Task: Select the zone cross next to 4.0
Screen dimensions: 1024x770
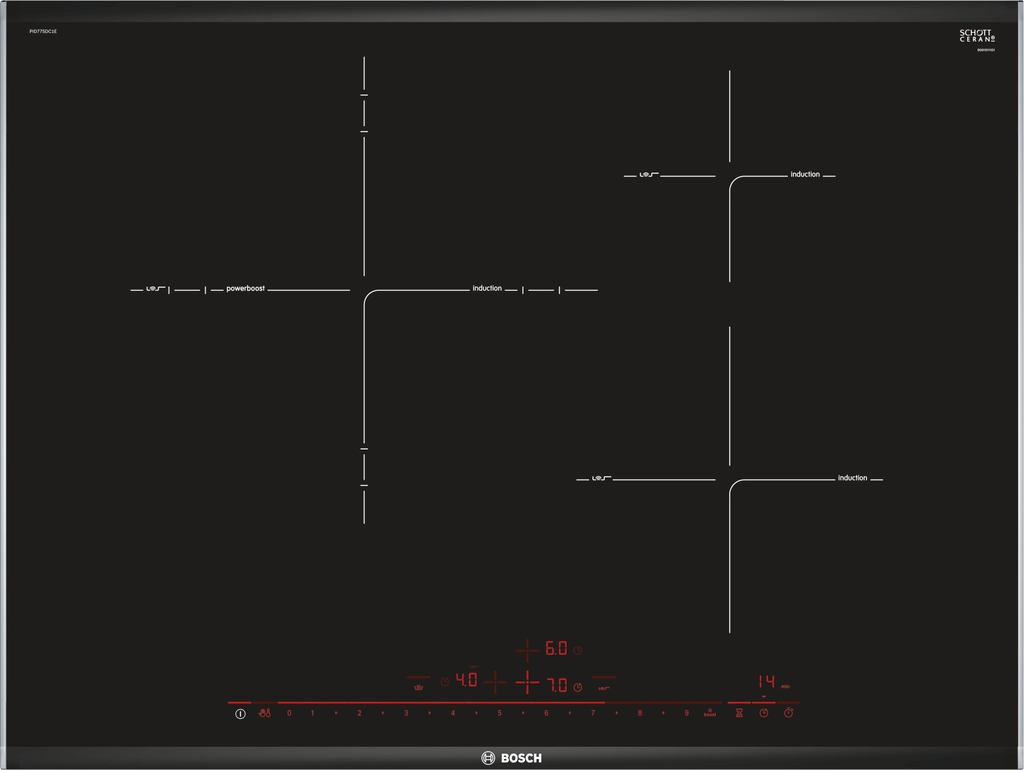Action: [496, 682]
